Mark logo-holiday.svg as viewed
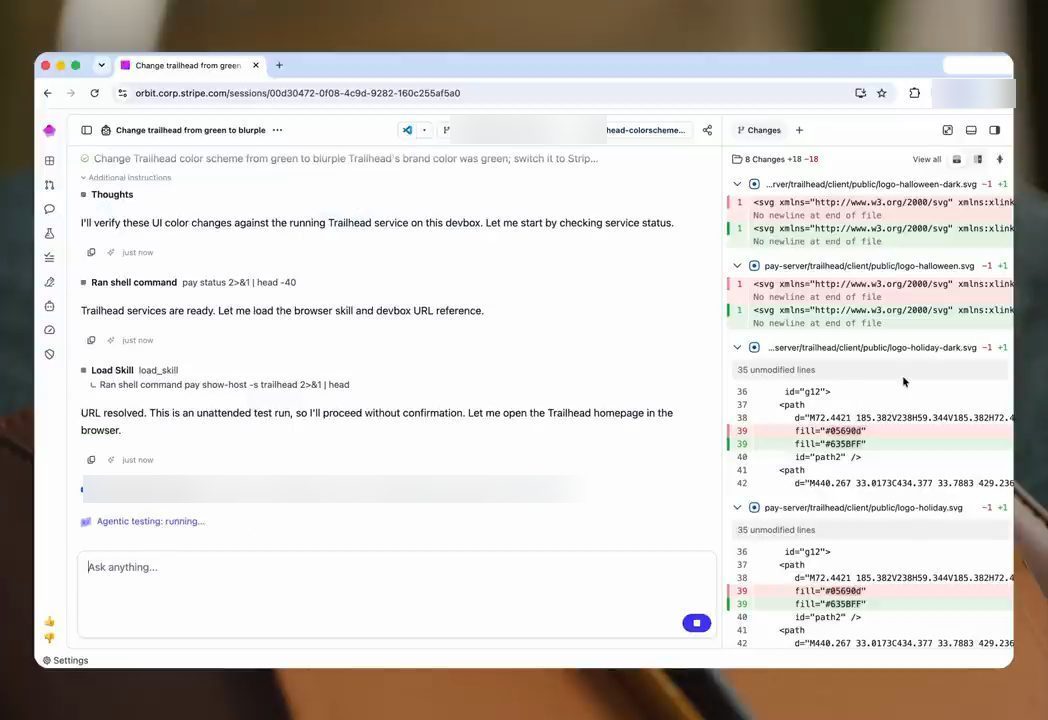This screenshot has width=1048, height=720. 754,507
